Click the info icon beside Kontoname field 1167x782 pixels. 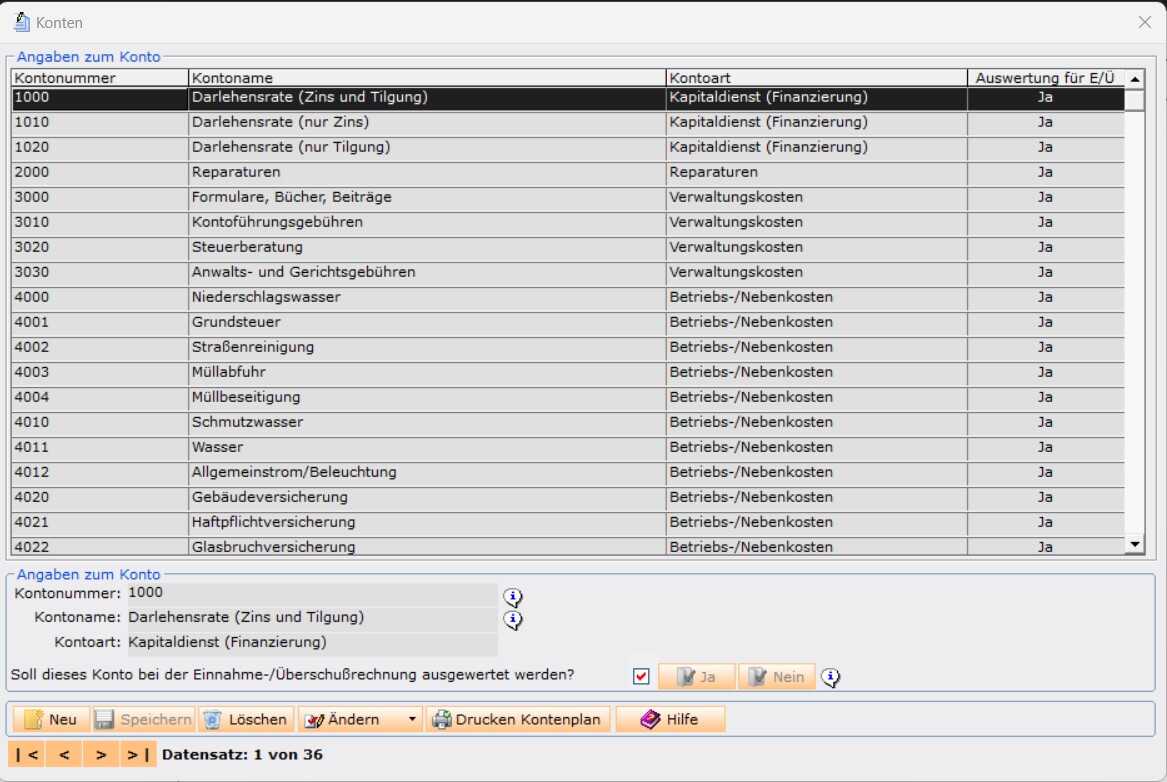pos(513,620)
